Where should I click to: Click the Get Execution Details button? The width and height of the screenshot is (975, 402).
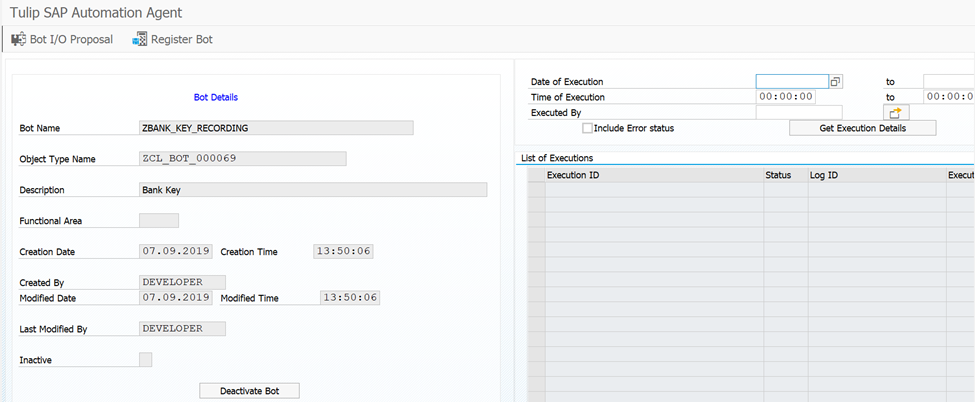(x=862, y=128)
